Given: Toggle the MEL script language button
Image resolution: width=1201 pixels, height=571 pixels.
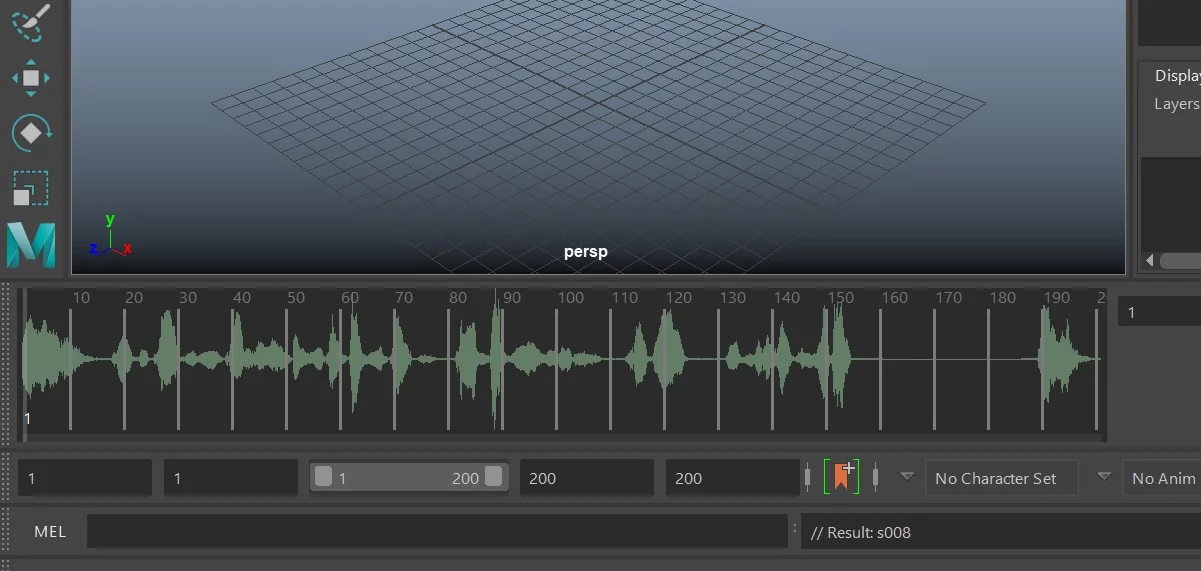Looking at the screenshot, I should coord(50,532).
